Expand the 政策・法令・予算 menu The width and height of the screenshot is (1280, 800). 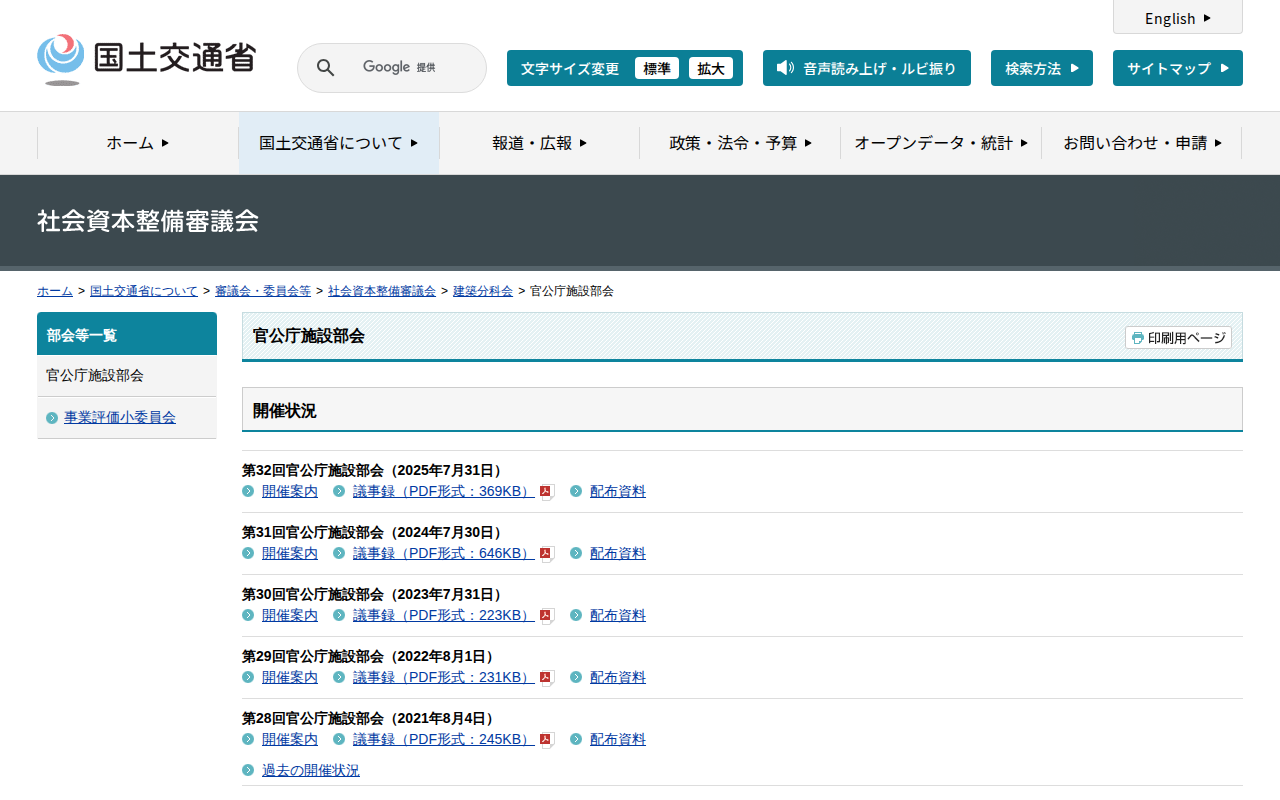(740, 143)
